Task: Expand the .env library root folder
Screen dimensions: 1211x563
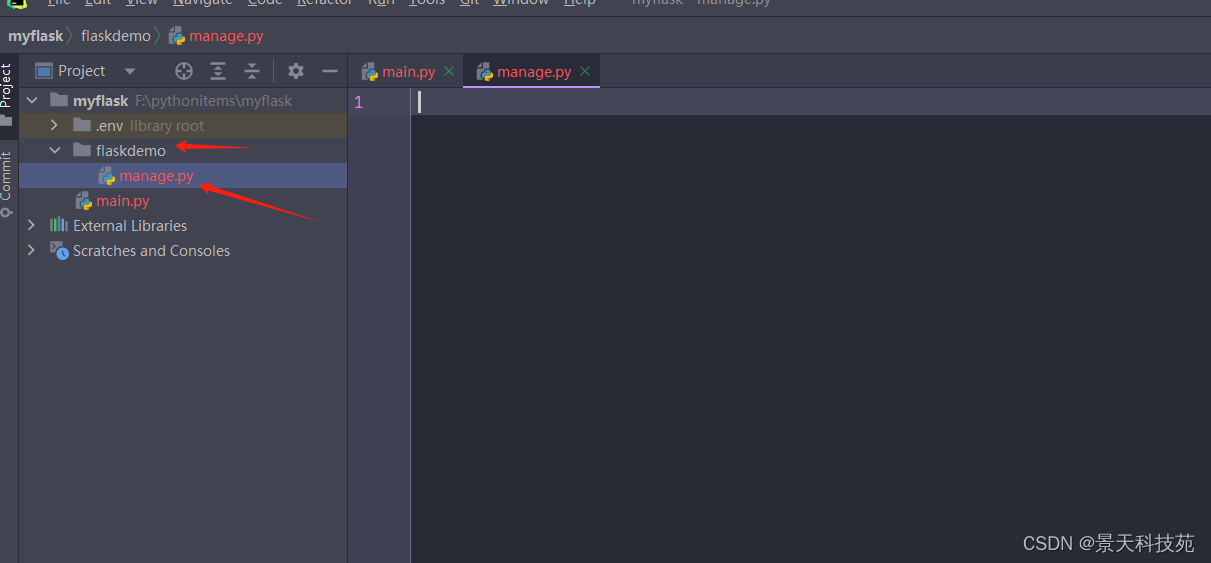Action: tap(55, 126)
